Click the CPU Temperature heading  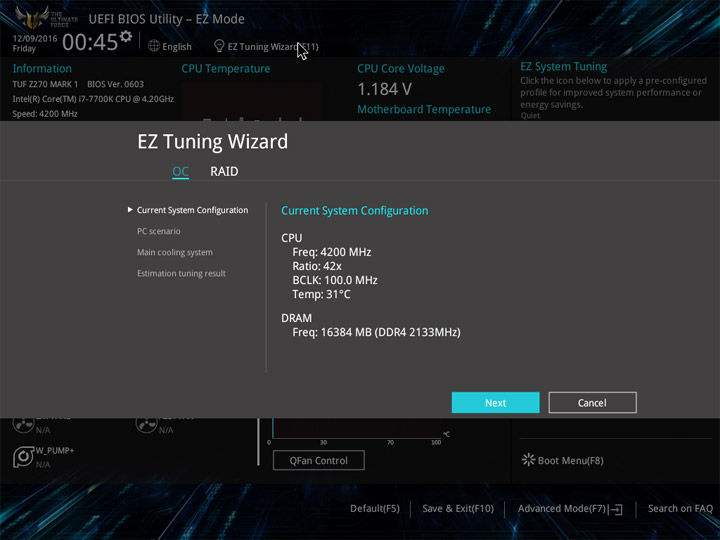(x=225, y=68)
